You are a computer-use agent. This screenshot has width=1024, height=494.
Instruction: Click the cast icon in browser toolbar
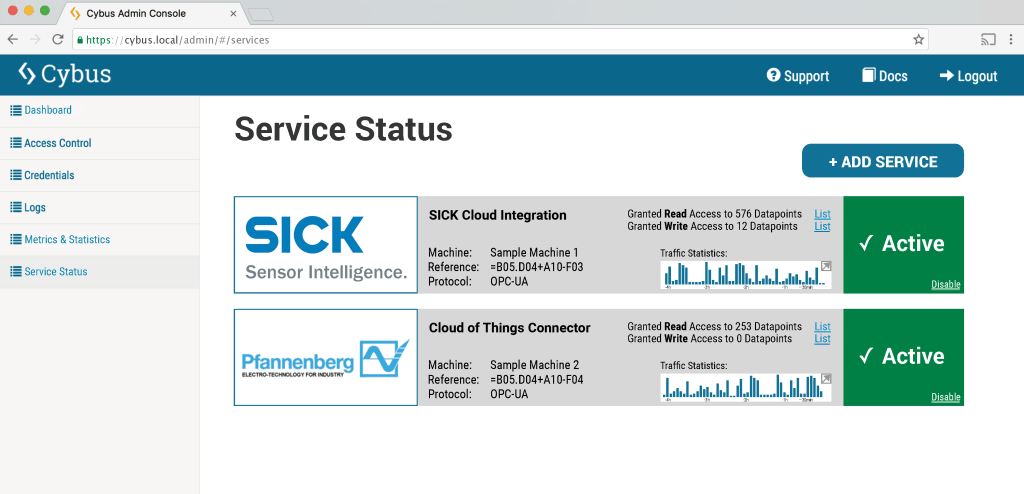tap(988, 40)
